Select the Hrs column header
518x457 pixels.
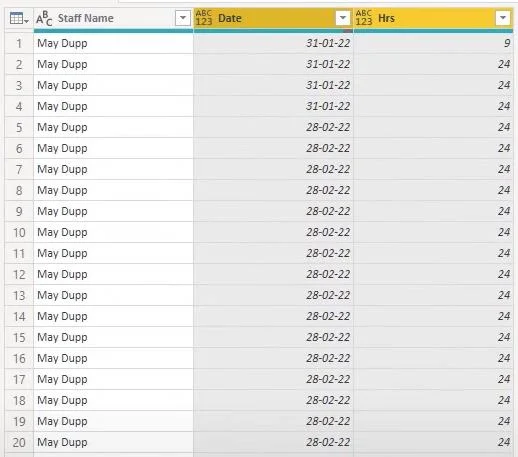pos(433,18)
